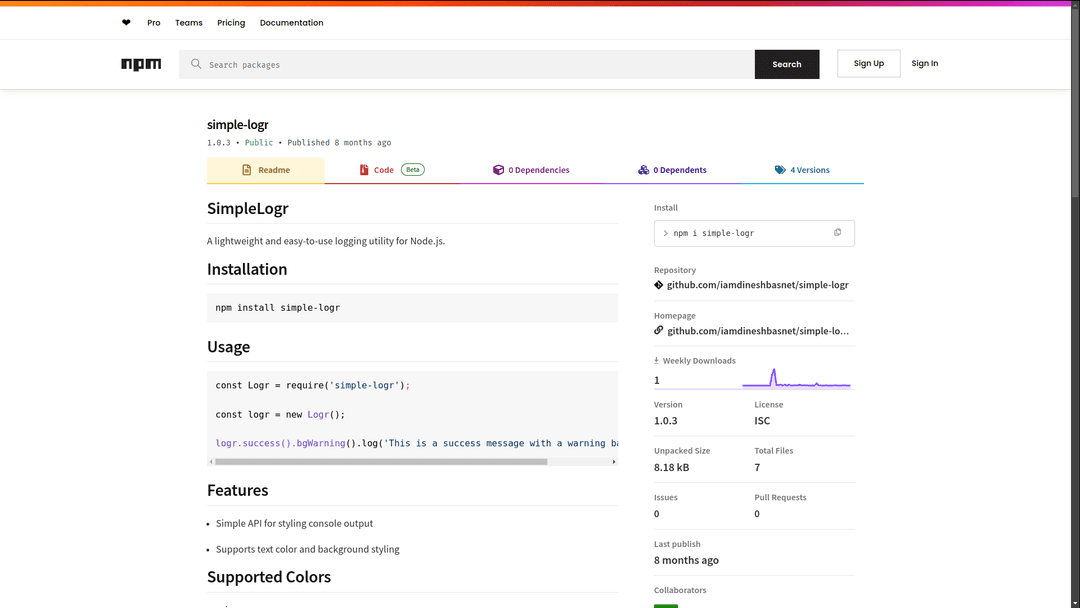Viewport: 1080px width, 608px height.
Task: Open the Sign In link
Action: (x=924, y=64)
